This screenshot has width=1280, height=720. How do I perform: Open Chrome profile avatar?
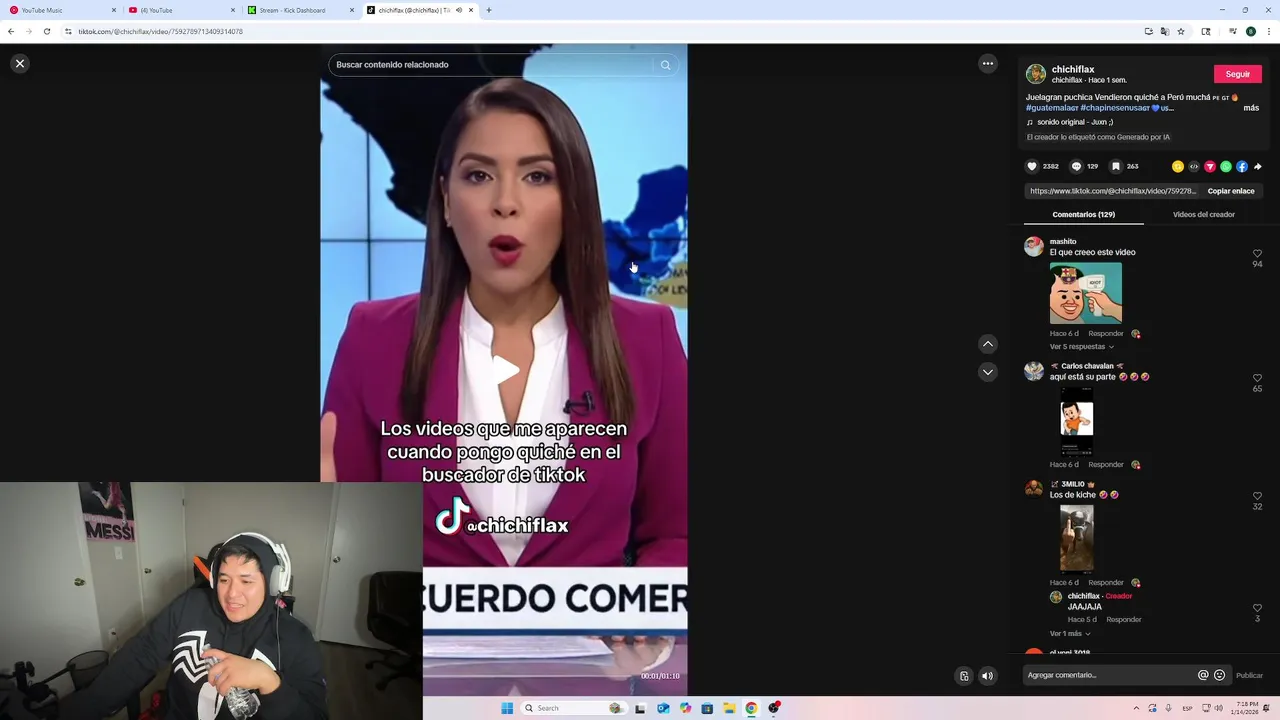tap(1250, 32)
